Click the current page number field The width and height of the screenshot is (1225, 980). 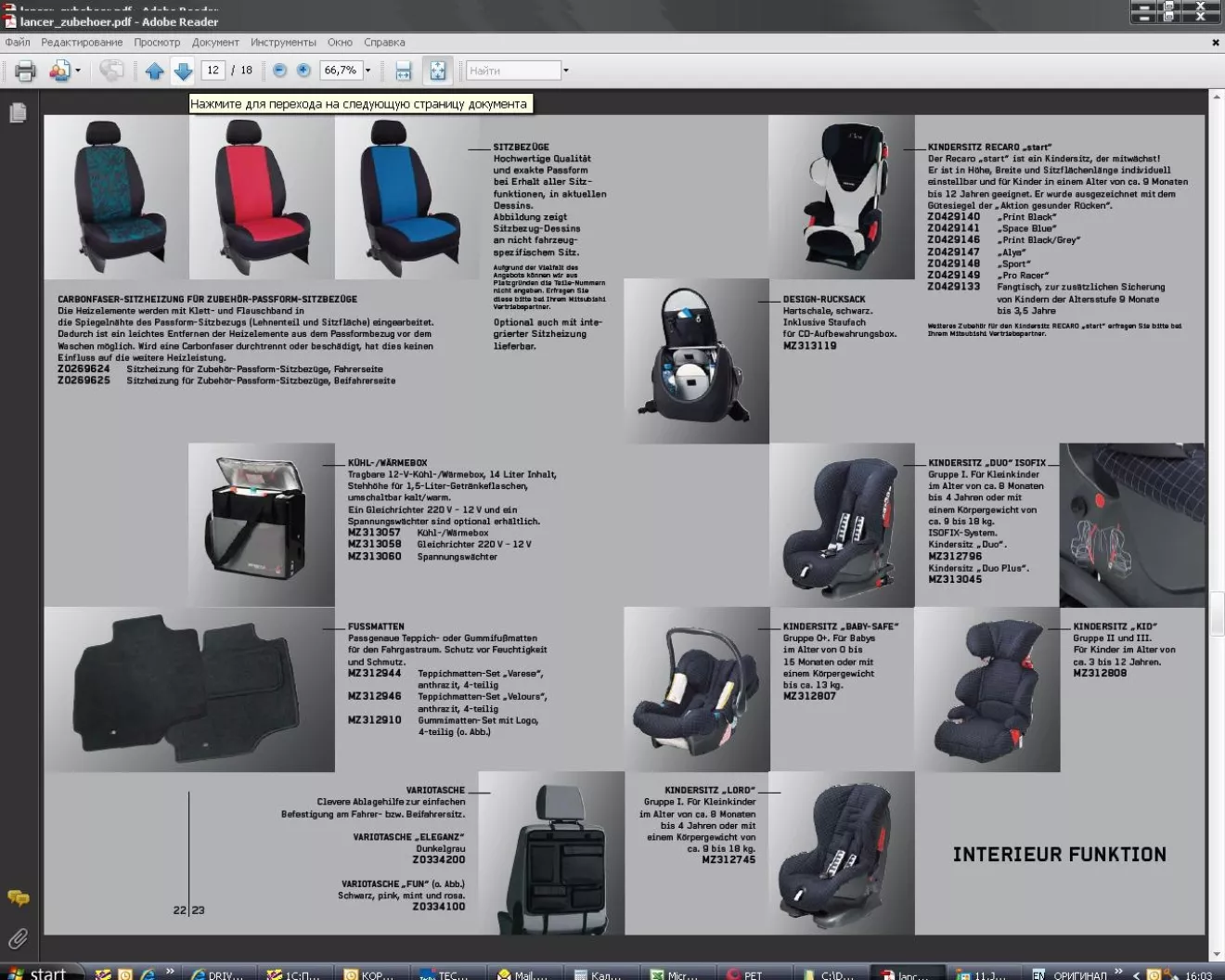tap(213, 71)
